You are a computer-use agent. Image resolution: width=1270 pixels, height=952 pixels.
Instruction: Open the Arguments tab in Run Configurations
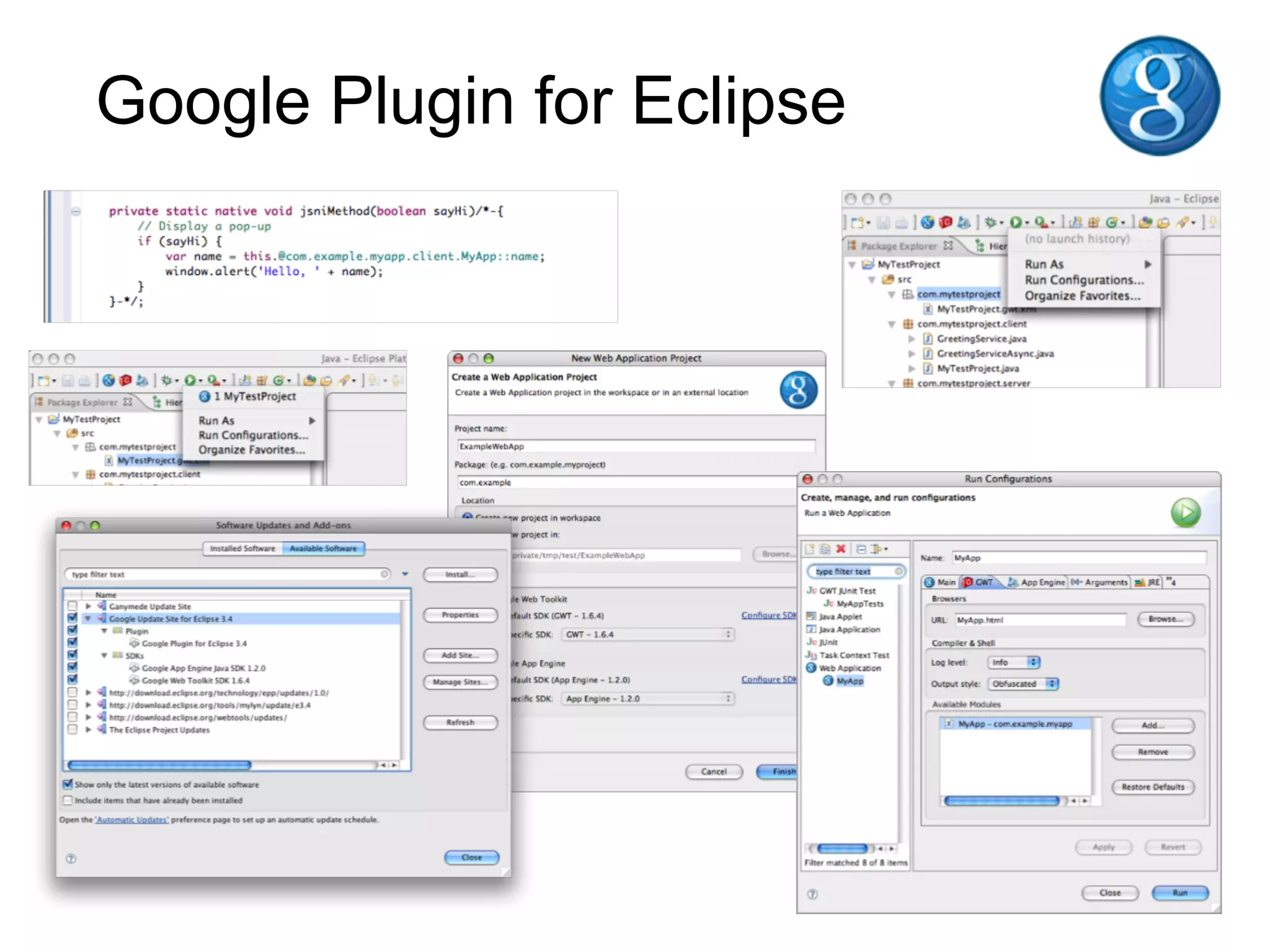tap(1100, 582)
